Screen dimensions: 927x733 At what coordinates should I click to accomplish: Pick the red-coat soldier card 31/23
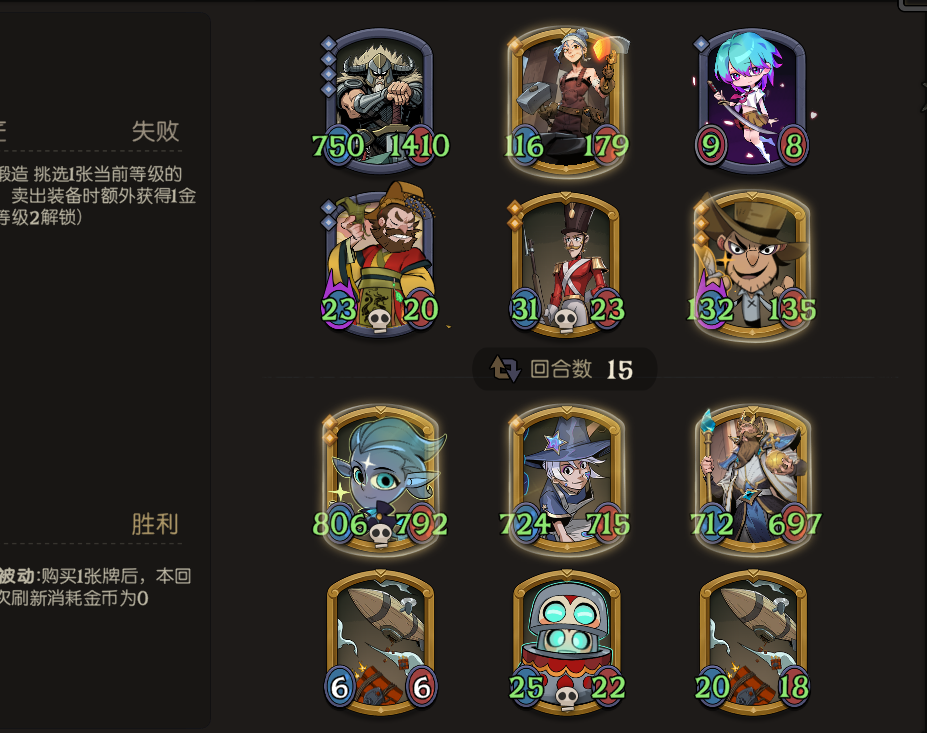coord(566,263)
